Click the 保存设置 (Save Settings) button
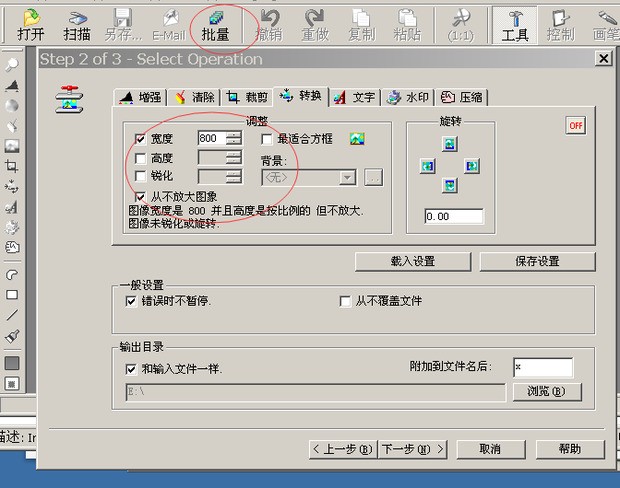The height and width of the screenshot is (488, 620). pyautogui.click(x=537, y=261)
